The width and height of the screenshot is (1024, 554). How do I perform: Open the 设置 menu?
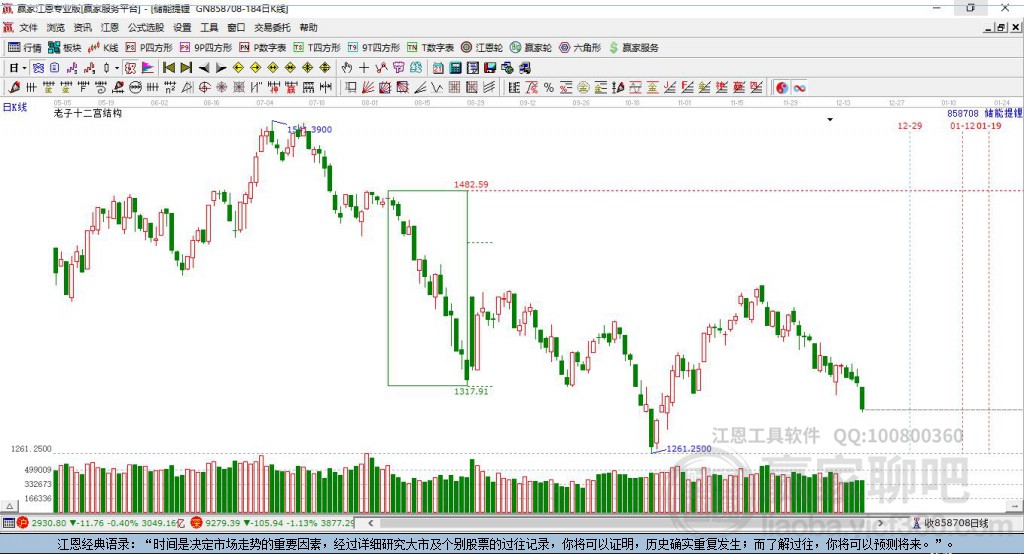pyautogui.click(x=182, y=27)
